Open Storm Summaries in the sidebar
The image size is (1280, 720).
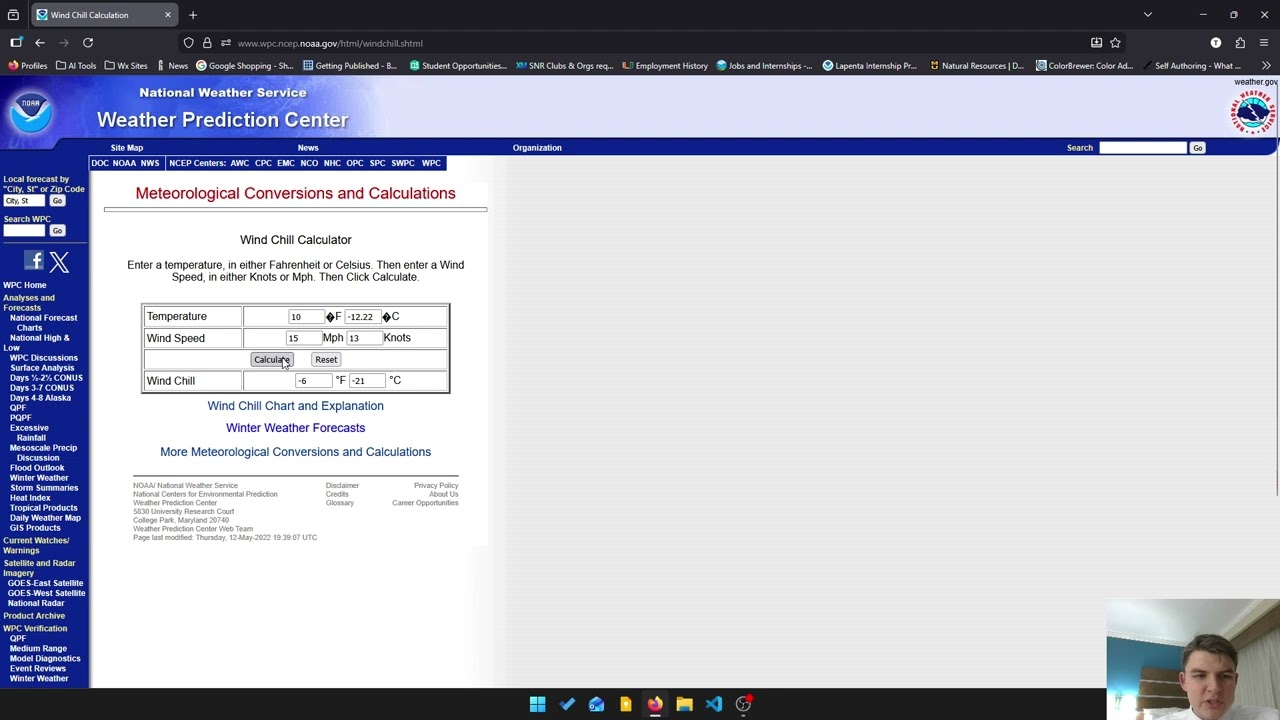pyautogui.click(x=44, y=488)
